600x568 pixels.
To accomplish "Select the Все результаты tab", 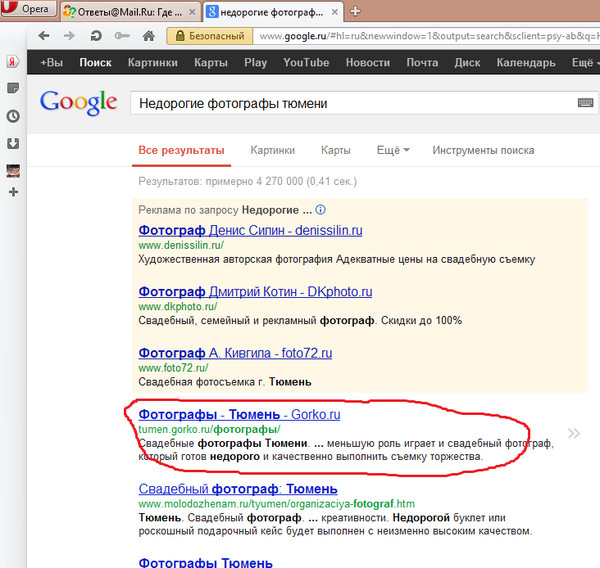I will 181,150.
